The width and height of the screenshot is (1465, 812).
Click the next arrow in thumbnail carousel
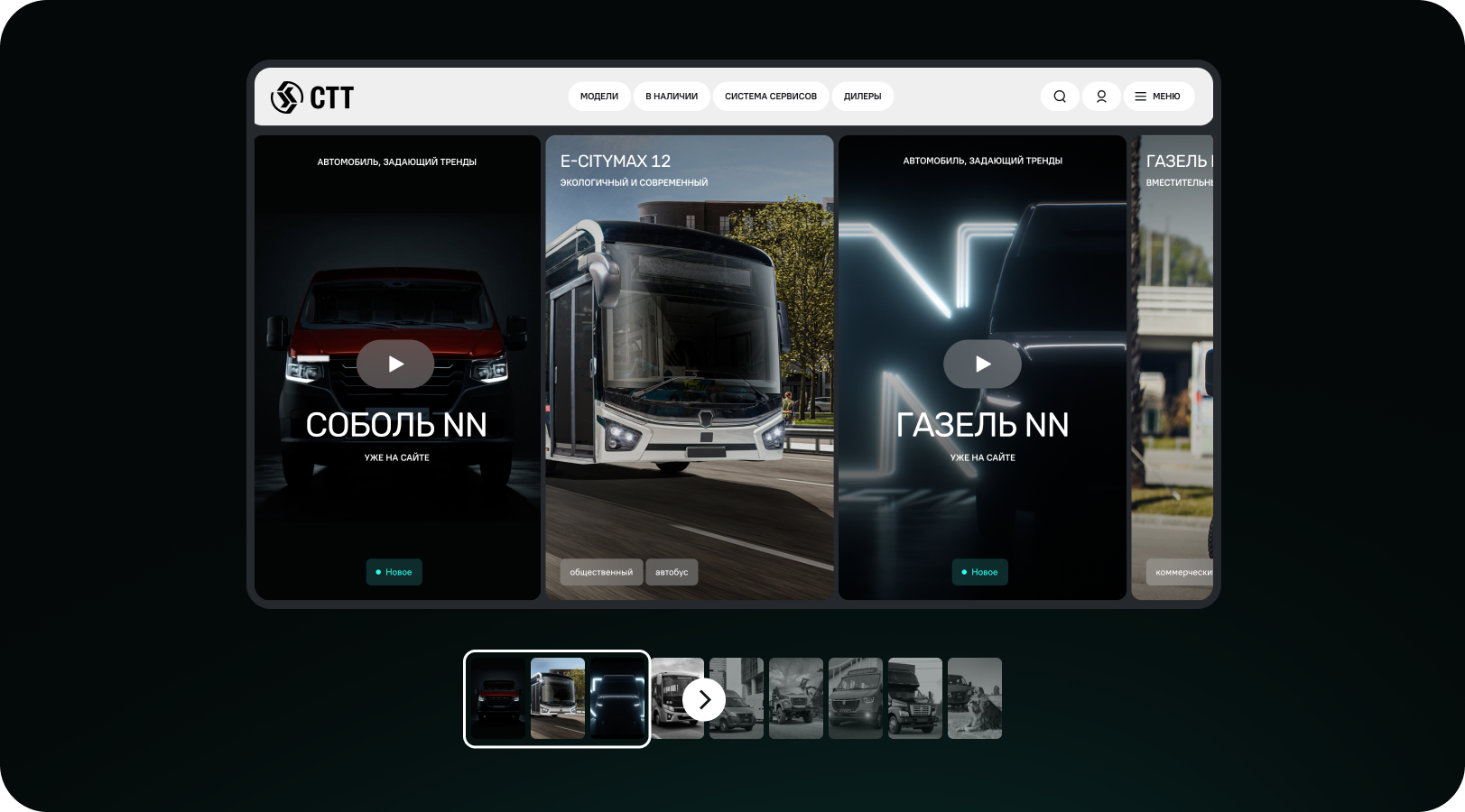coord(704,699)
